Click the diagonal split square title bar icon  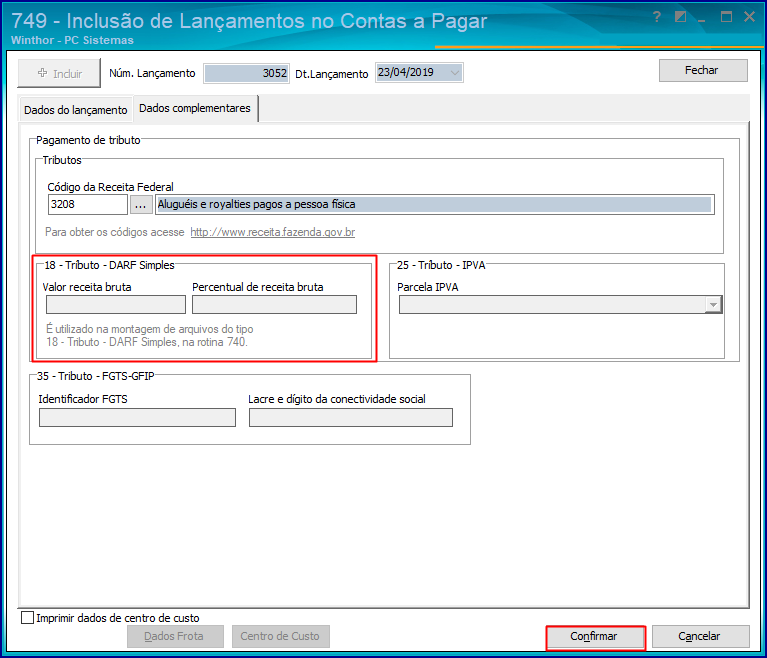pos(680,17)
